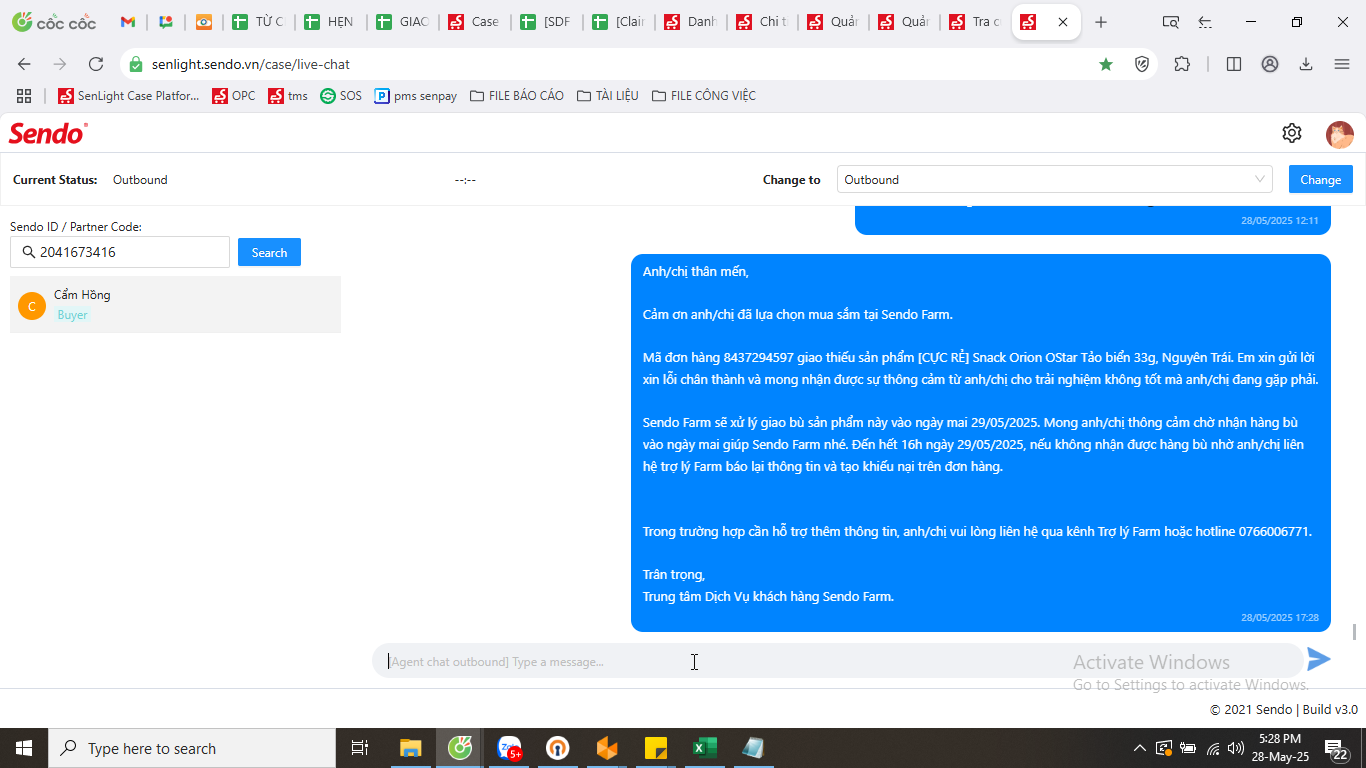Open the user avatar menu

tap(1339, 134)
